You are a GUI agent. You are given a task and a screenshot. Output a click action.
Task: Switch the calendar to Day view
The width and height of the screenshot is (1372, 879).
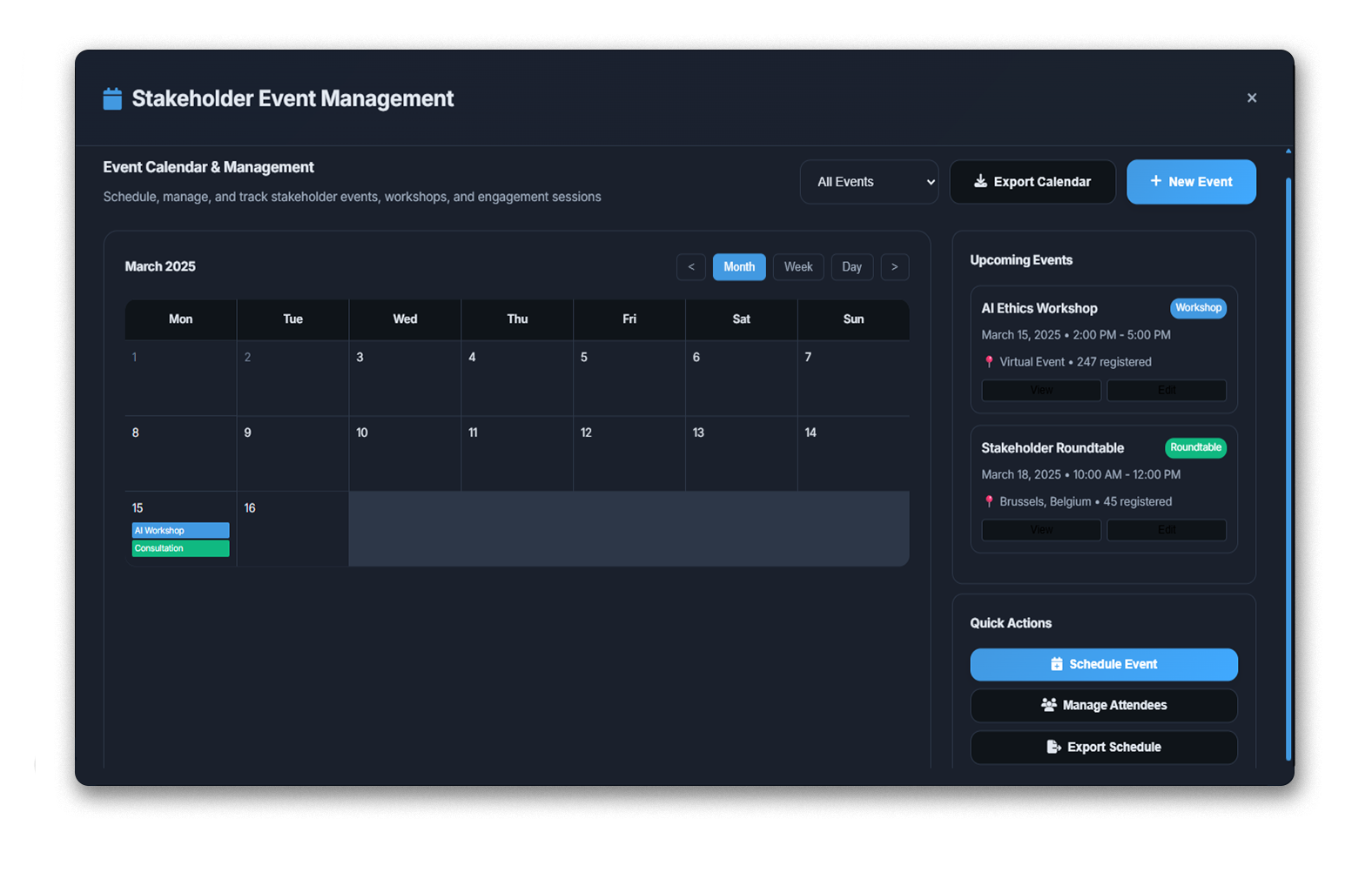(852, 267)
